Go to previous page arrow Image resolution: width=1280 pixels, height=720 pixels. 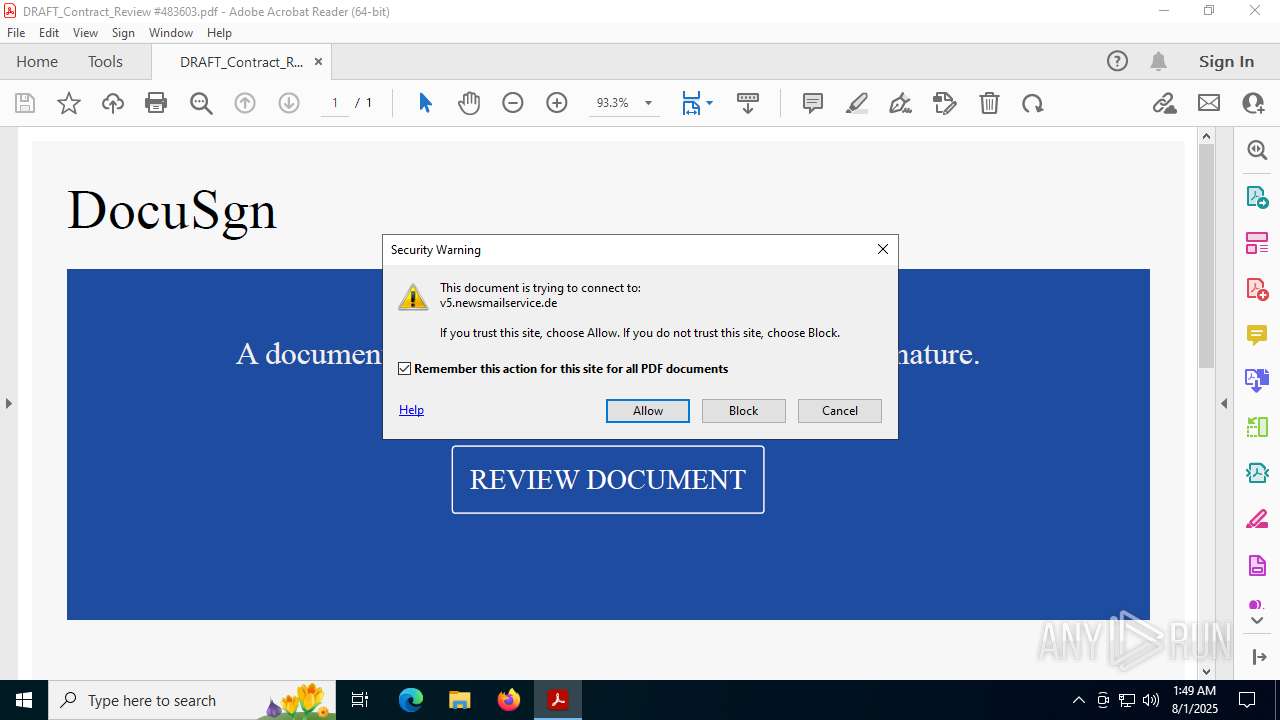(245, 103)
